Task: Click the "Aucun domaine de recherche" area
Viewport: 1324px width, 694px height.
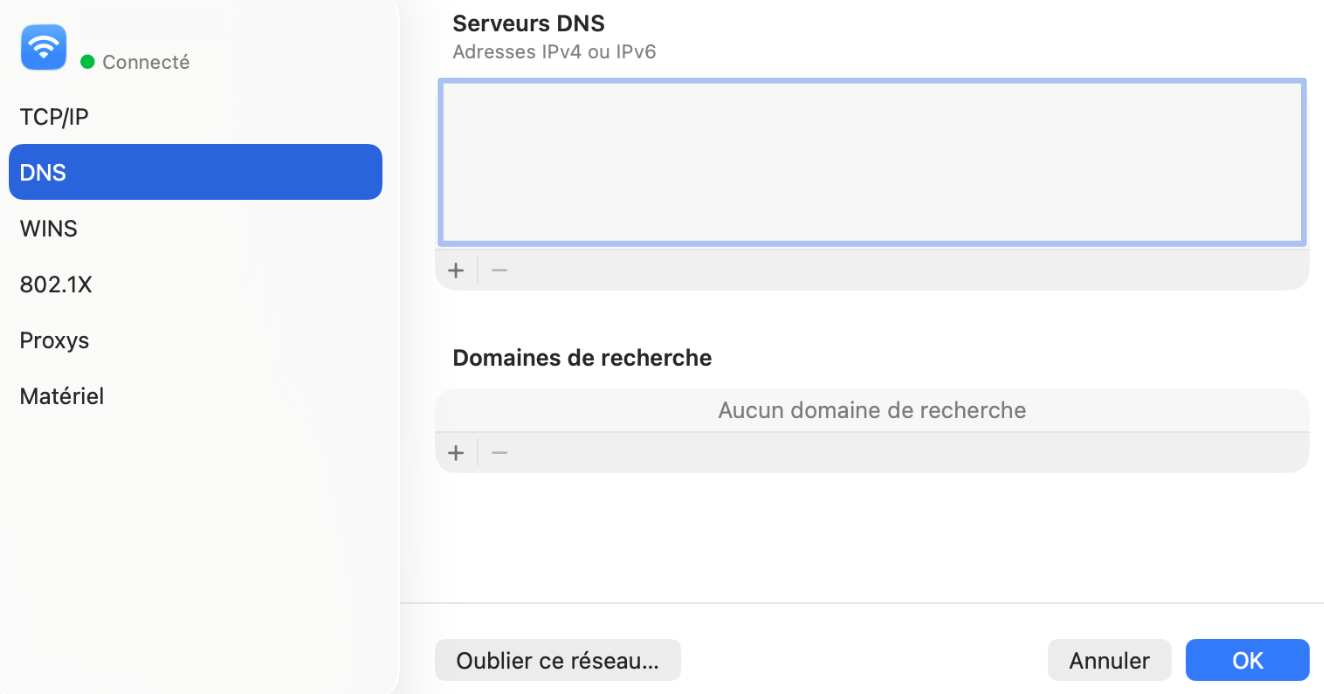Action: point(871,410)
